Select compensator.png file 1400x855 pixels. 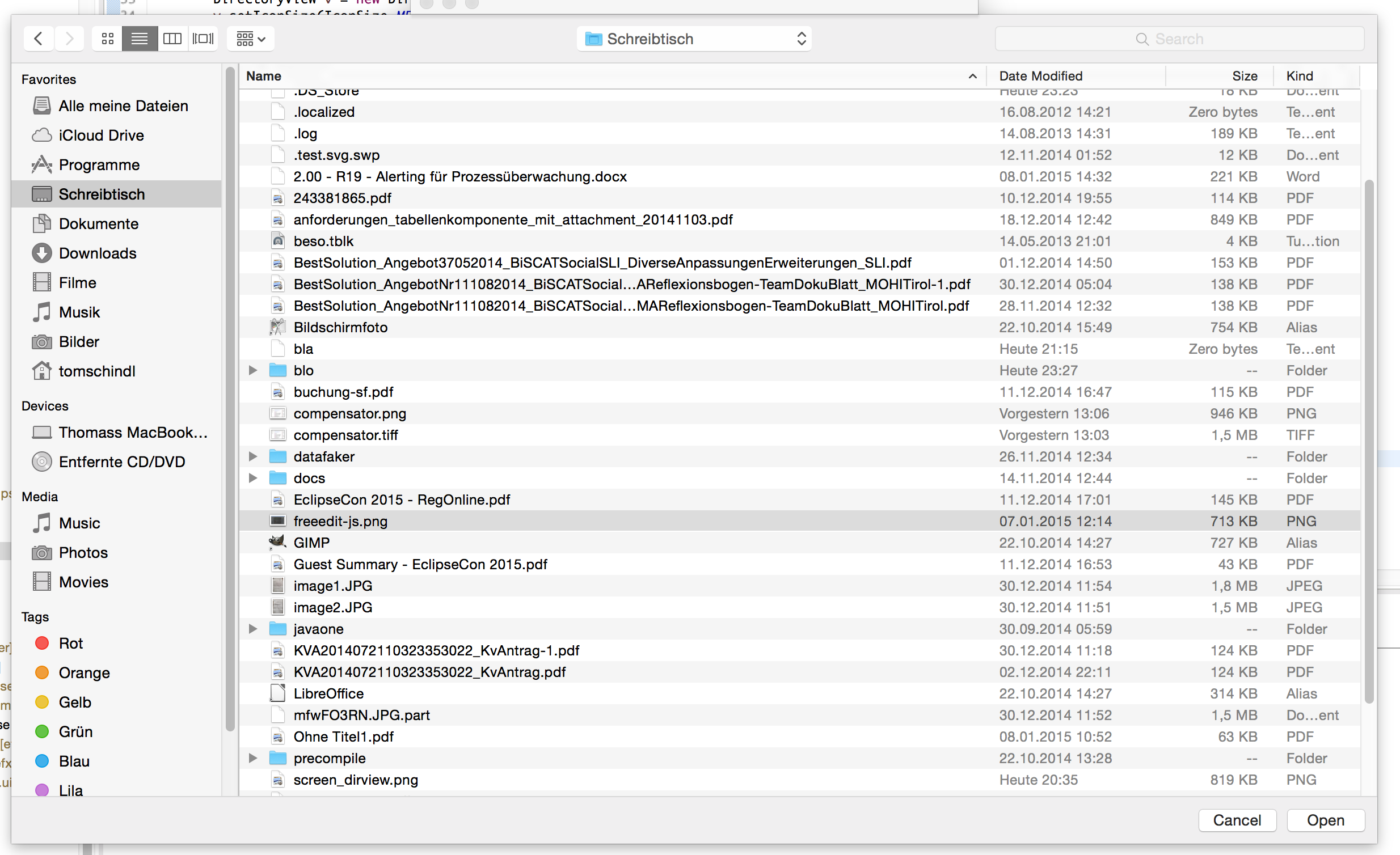pos(800,413)
